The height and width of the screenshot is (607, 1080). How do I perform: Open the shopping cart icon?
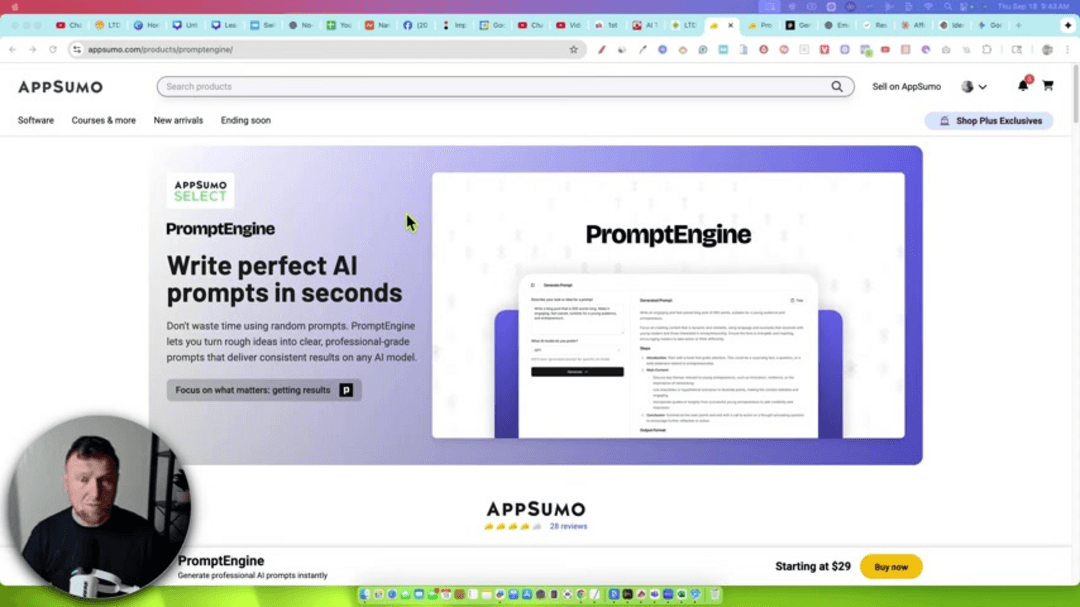pos(1048,86)
